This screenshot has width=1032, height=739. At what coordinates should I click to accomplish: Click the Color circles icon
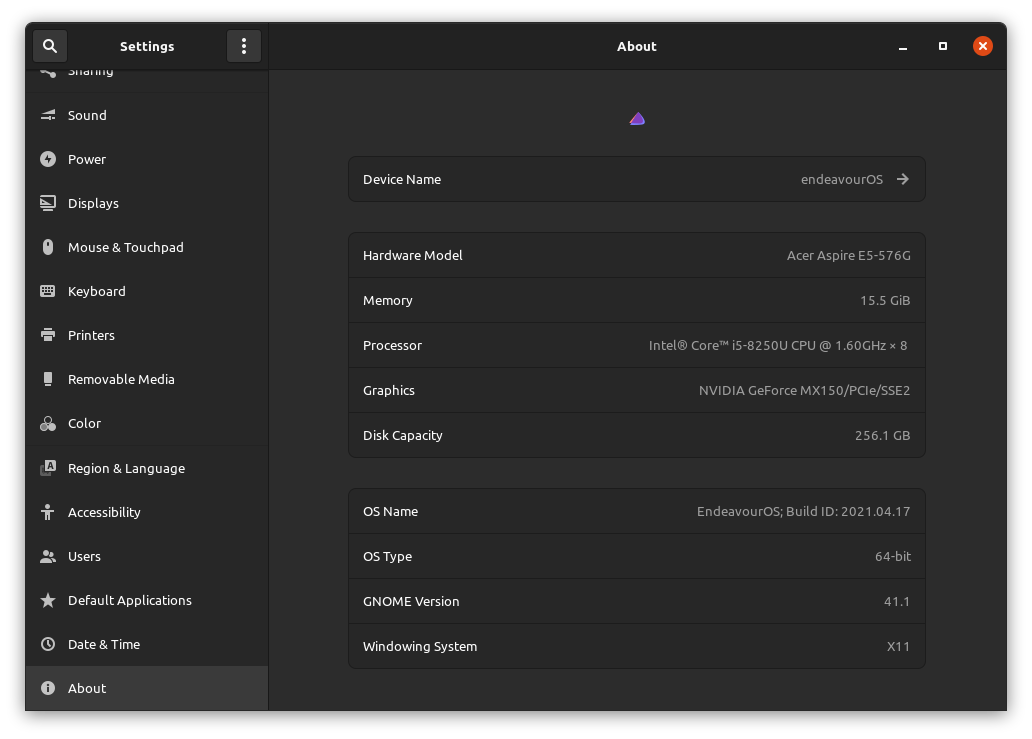pos(48,423)
